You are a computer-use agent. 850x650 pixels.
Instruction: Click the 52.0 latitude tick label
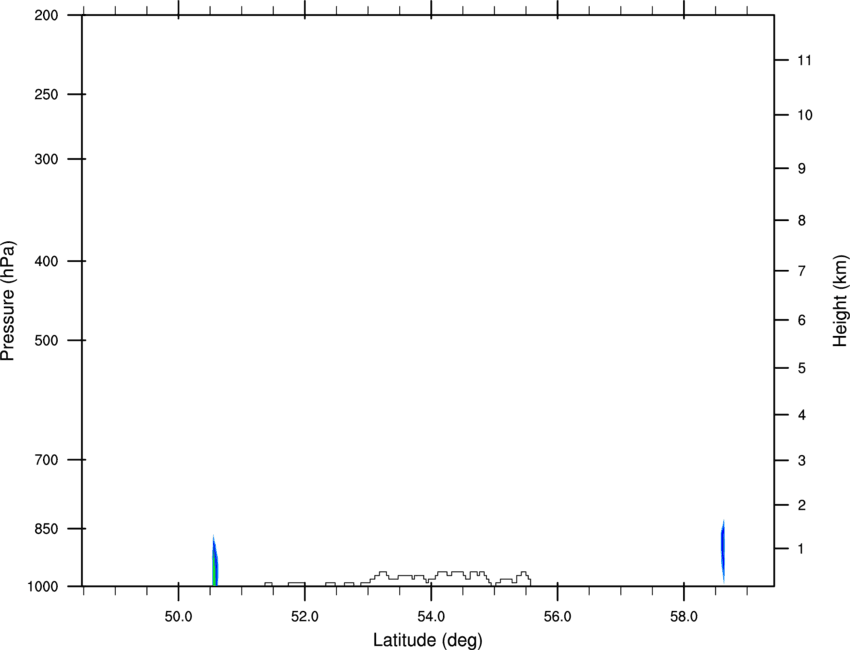pyautogui.click(x=305, y=617)
